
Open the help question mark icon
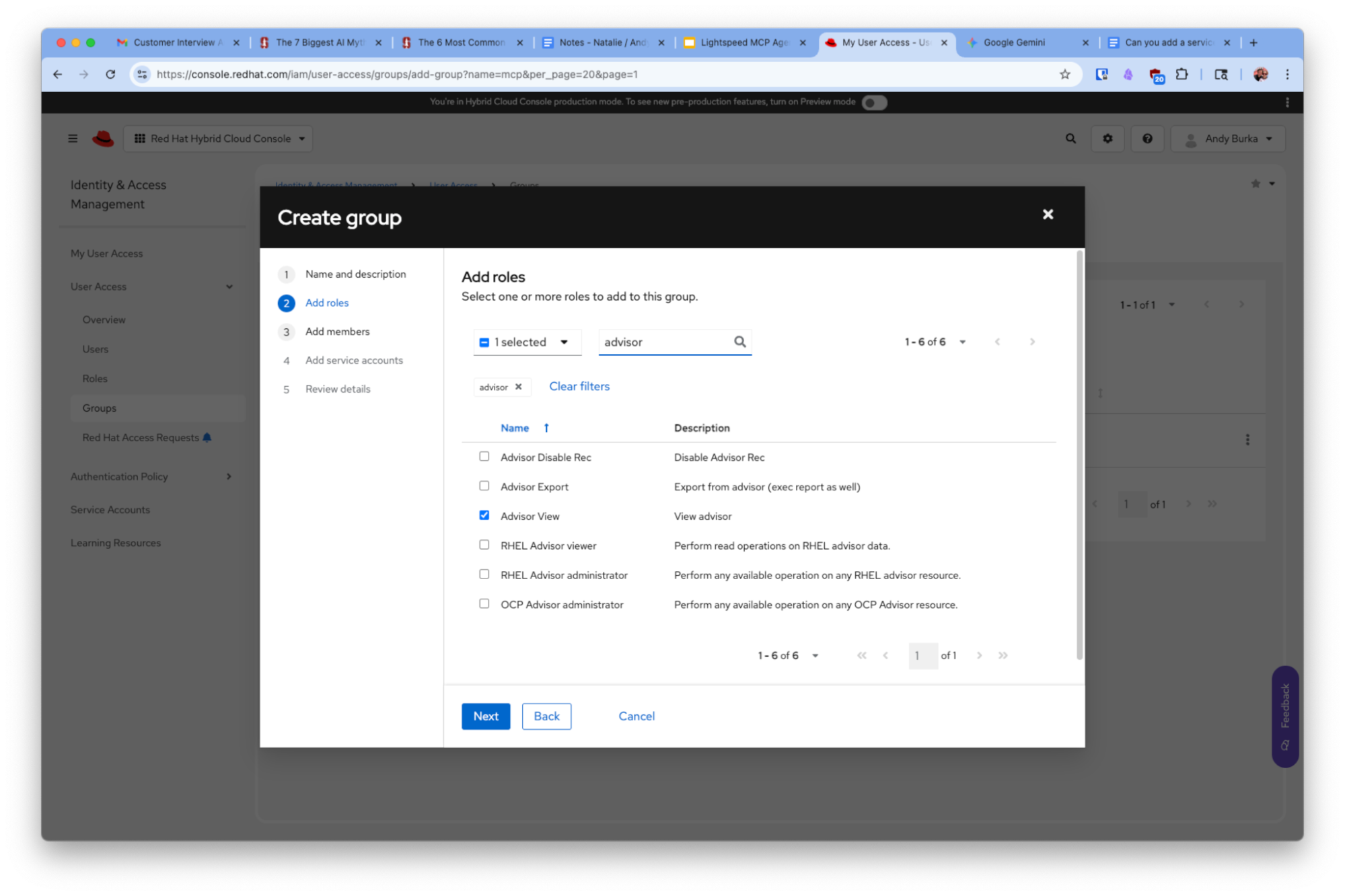pyautogui.click(x=1147, y=139)
